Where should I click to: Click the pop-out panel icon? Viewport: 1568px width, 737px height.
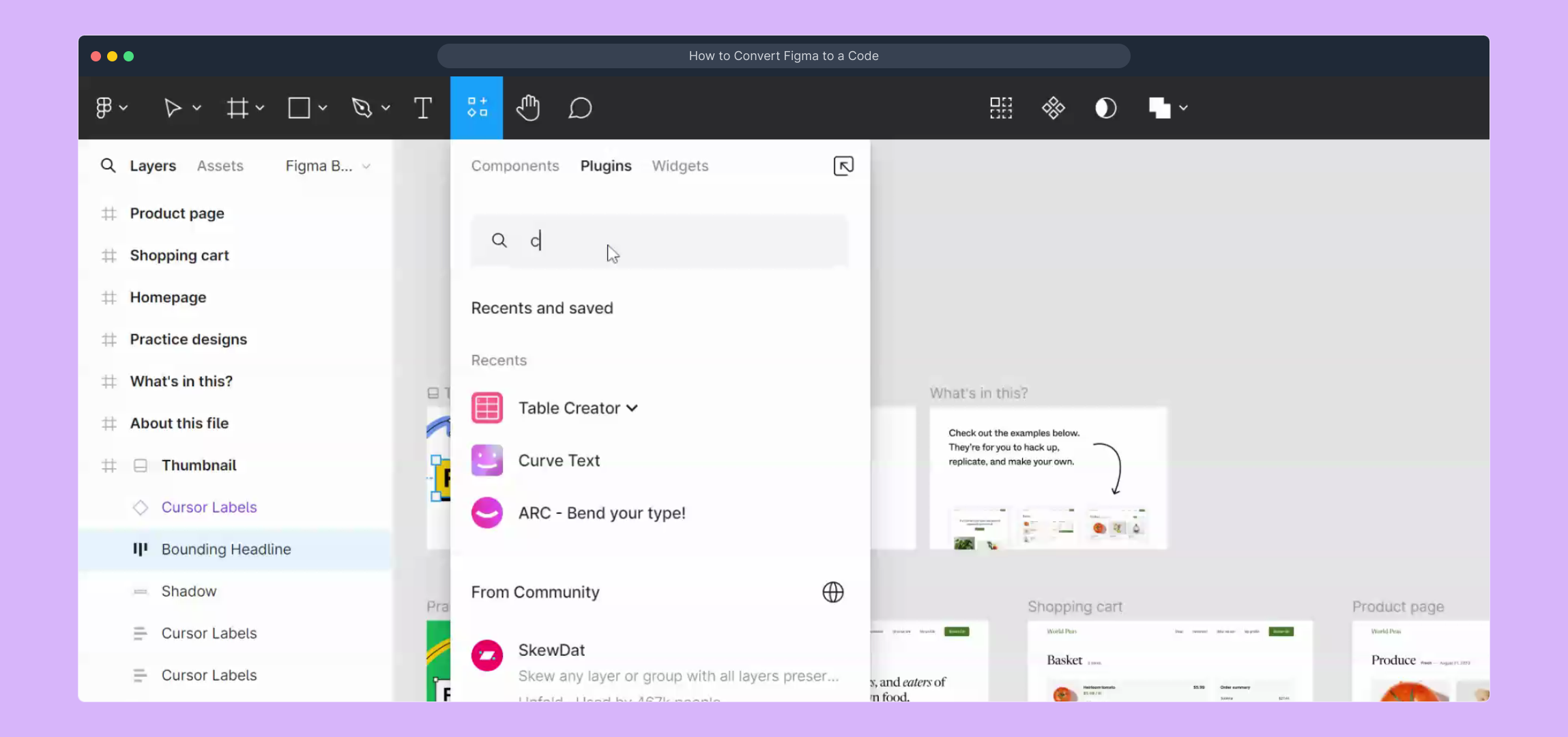point(843,166)
